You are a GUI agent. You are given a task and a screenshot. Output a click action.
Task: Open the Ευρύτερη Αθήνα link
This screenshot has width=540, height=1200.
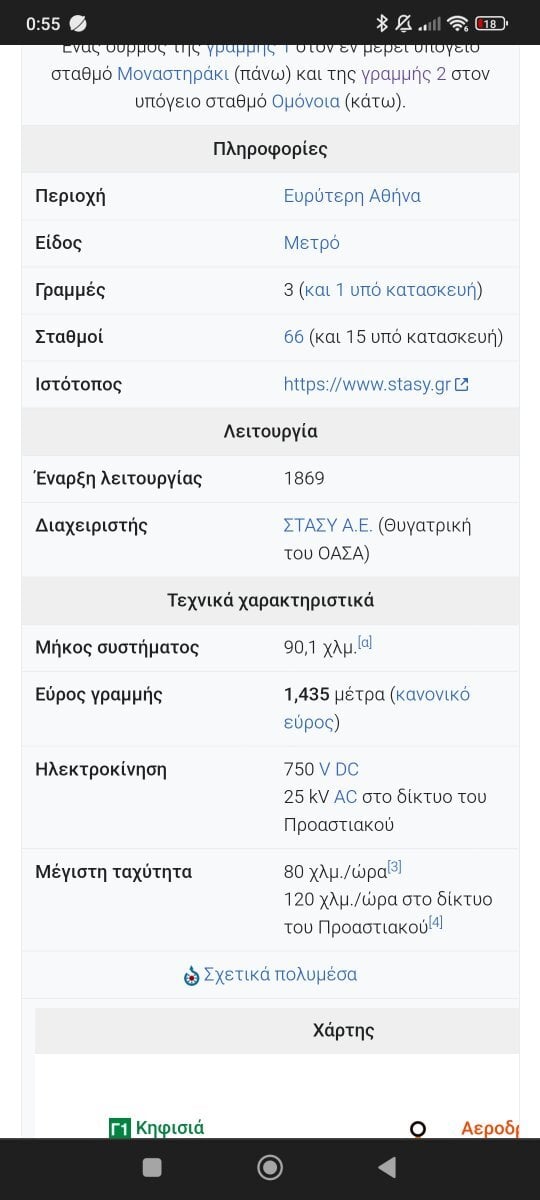click(352, 196)
